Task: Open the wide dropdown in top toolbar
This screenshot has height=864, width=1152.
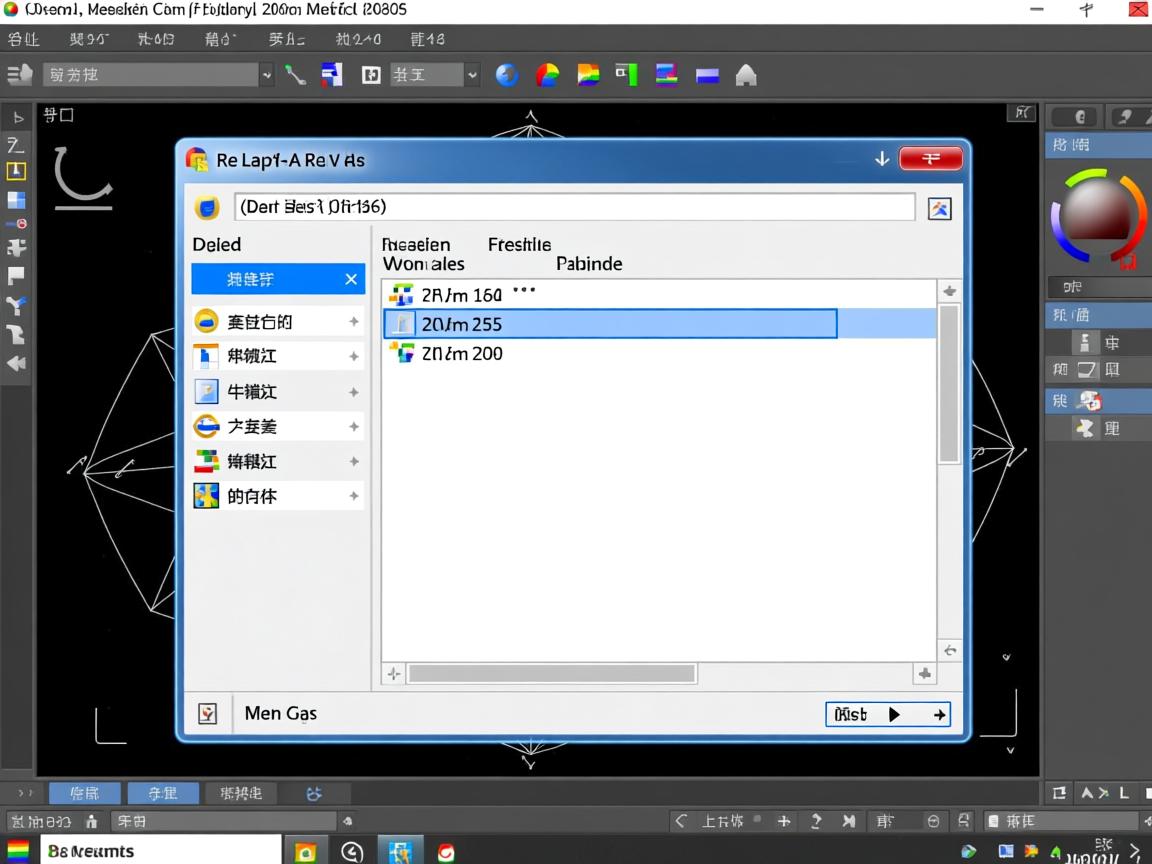Action: [158, 75]
